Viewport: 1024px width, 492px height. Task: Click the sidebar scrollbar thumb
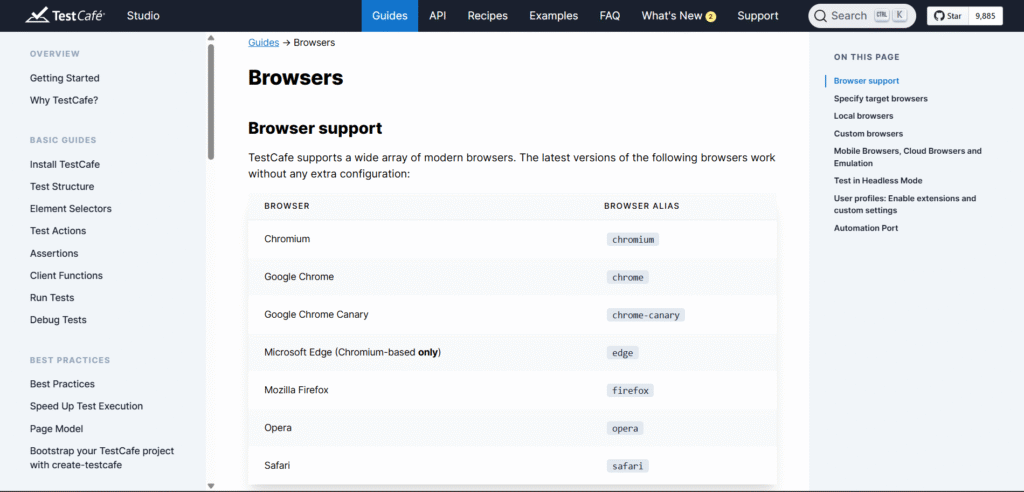click(x=210, y=101)
